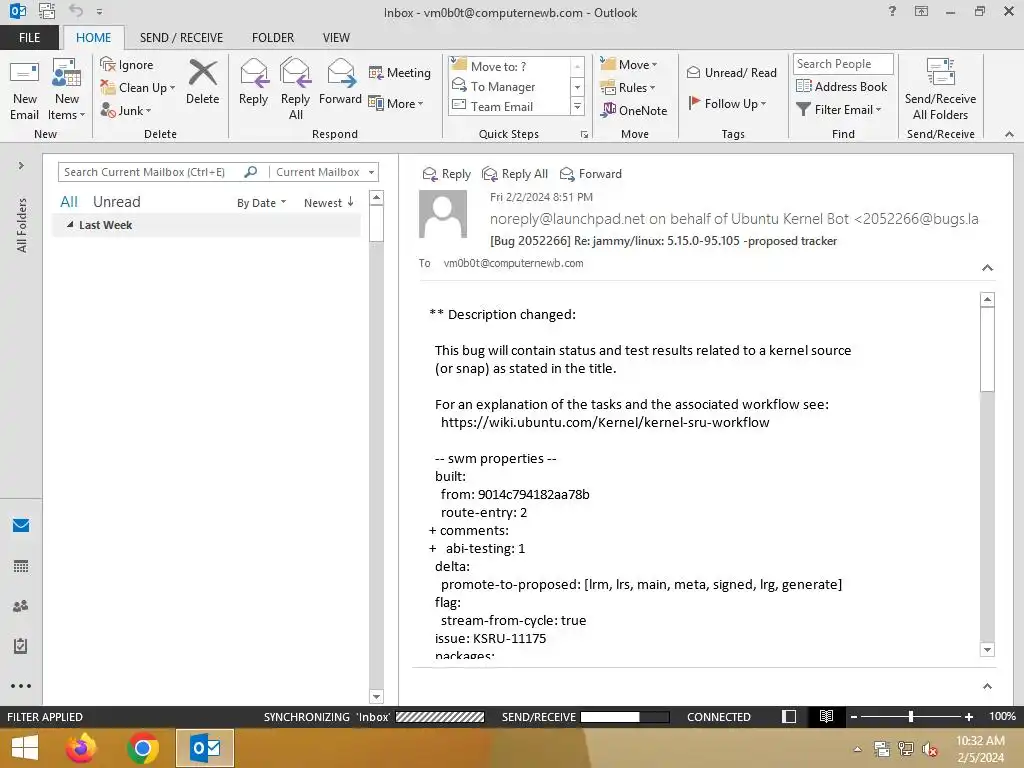The image size is (1024, 768).
Task: Click Forward in the ribbon
Action: (340, 82)
